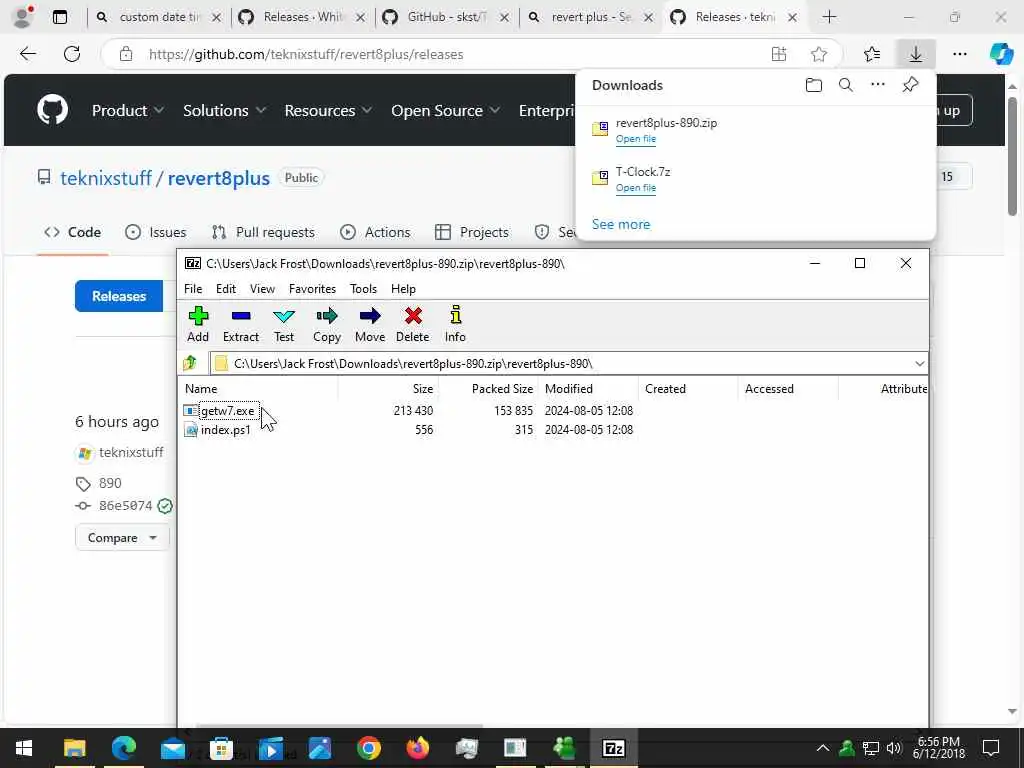Click the blue Releases button
Viewport: 1024px width, 768px height.
(119, 296)
